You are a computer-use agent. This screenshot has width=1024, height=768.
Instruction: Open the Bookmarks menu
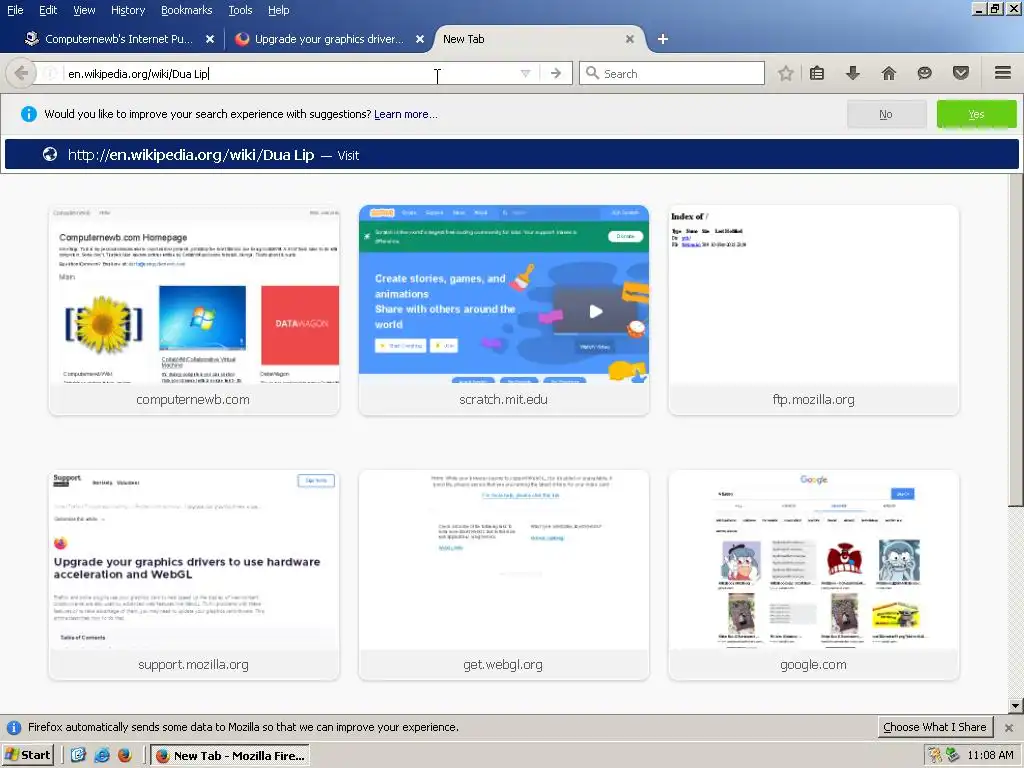[186, 10]
